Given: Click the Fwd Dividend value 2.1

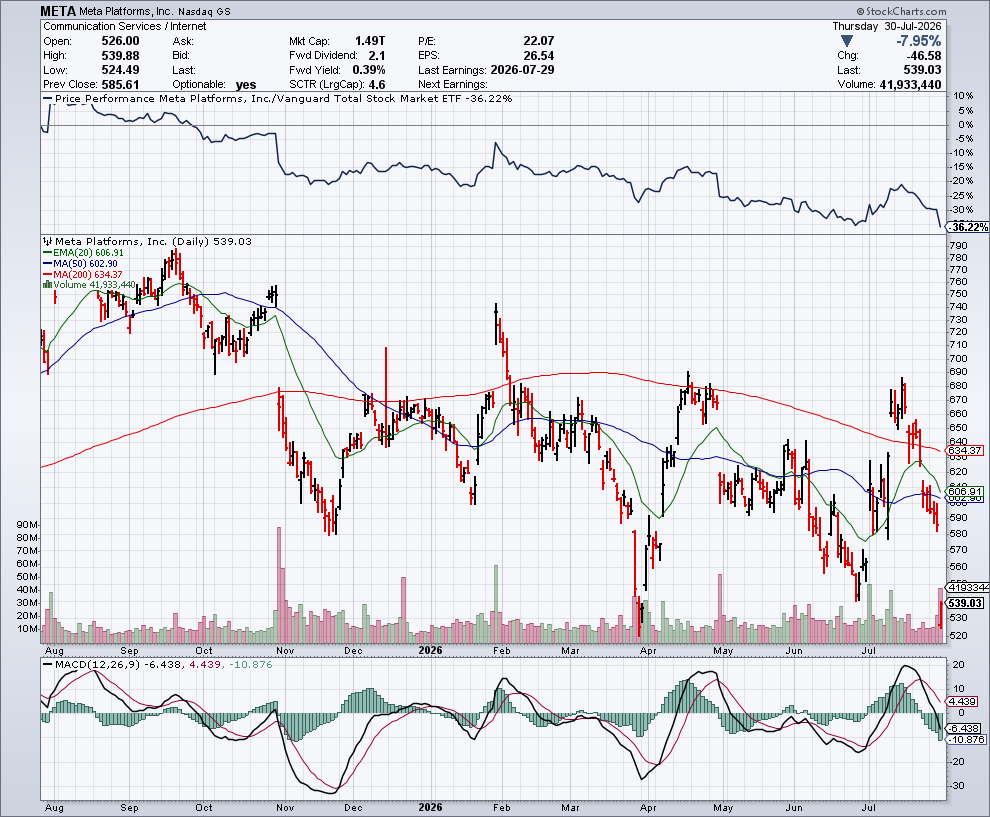Looking at the screenshot, I should point(377,56).
